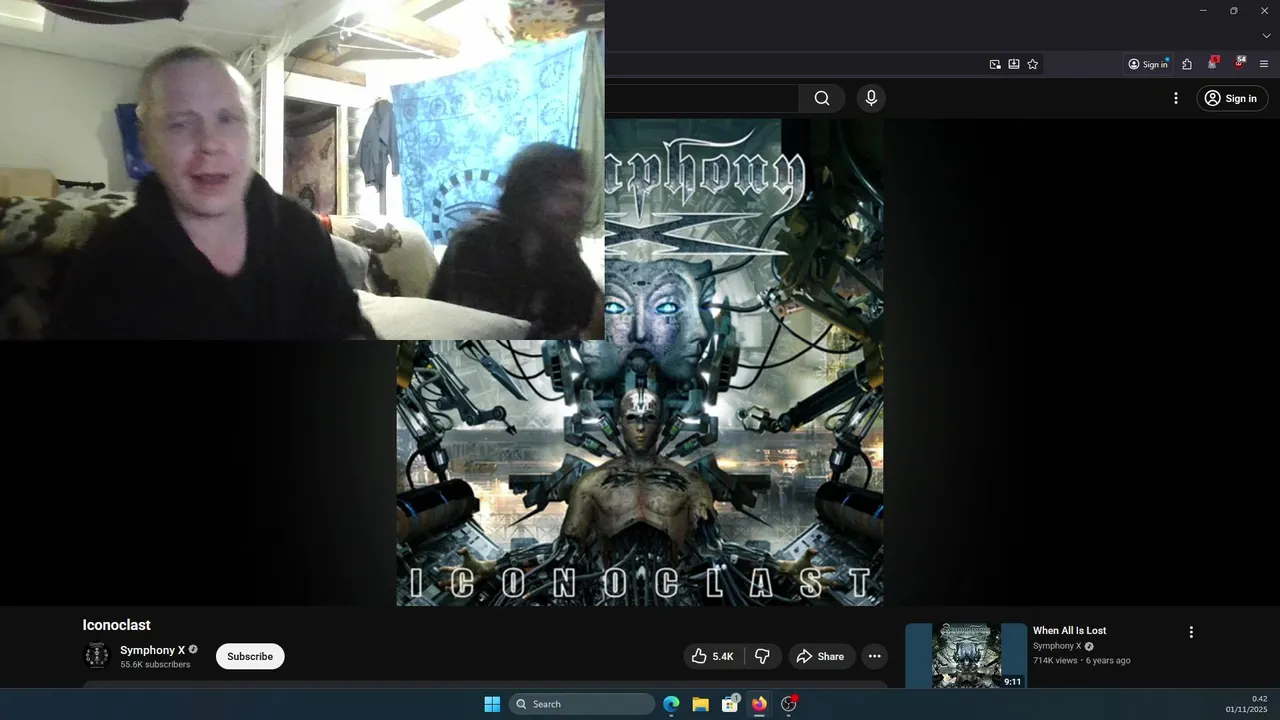The image size is (1280, 720).
Task: Click Share button below video
Action: [x=820, y=656]
